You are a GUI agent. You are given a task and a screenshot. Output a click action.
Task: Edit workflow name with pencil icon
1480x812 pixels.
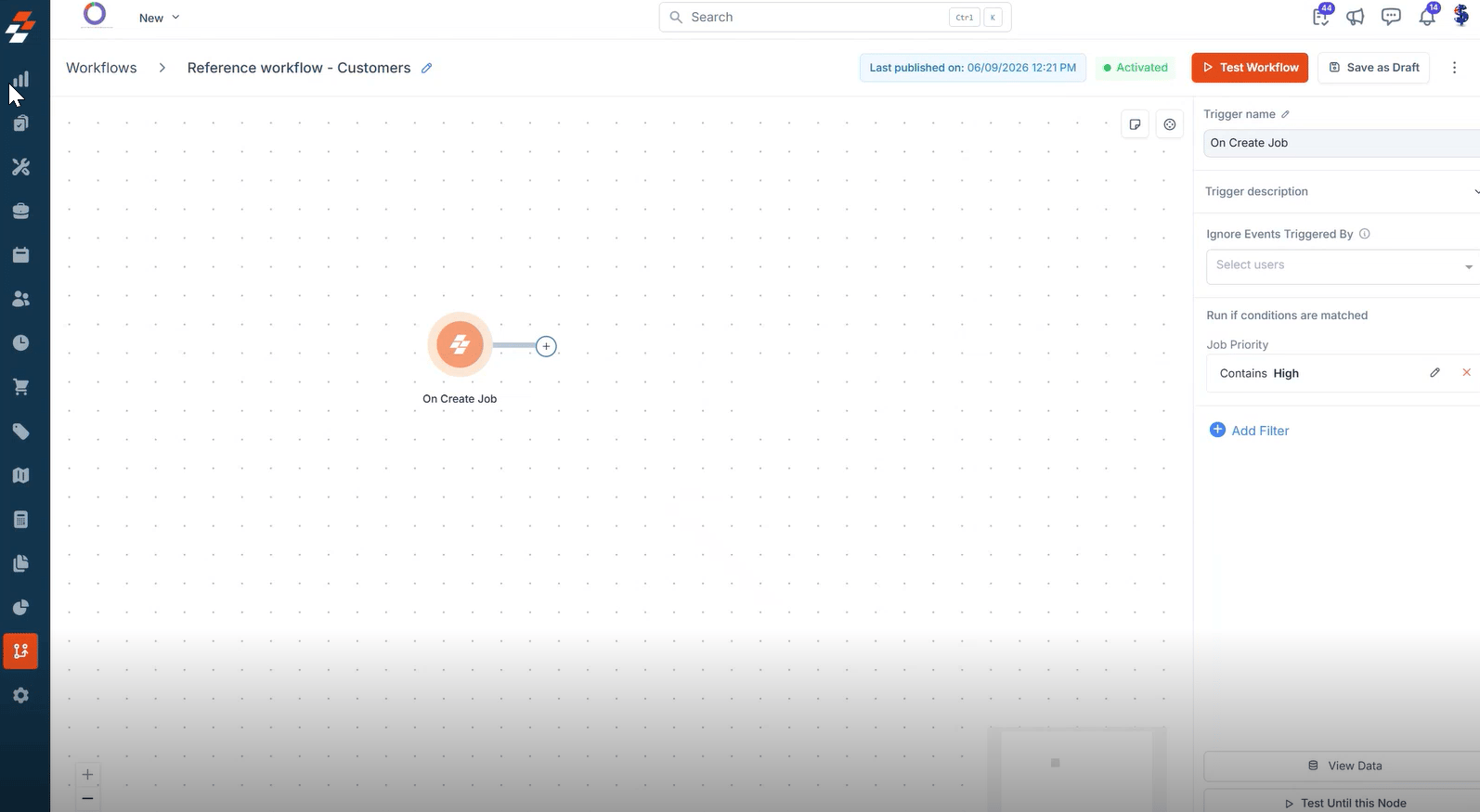(x=426, y=68)
